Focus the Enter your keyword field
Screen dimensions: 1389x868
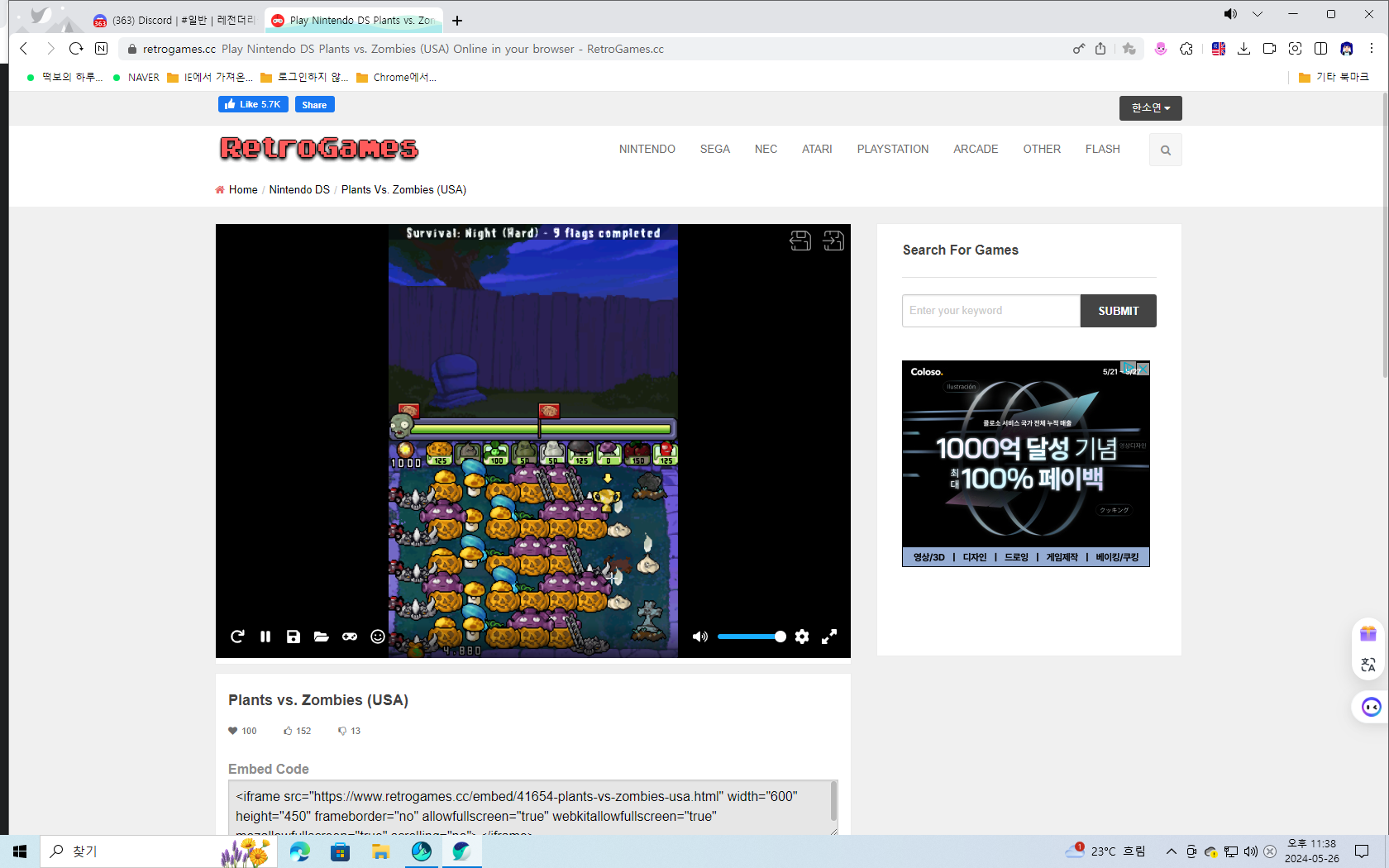click(x=991, y=311)
